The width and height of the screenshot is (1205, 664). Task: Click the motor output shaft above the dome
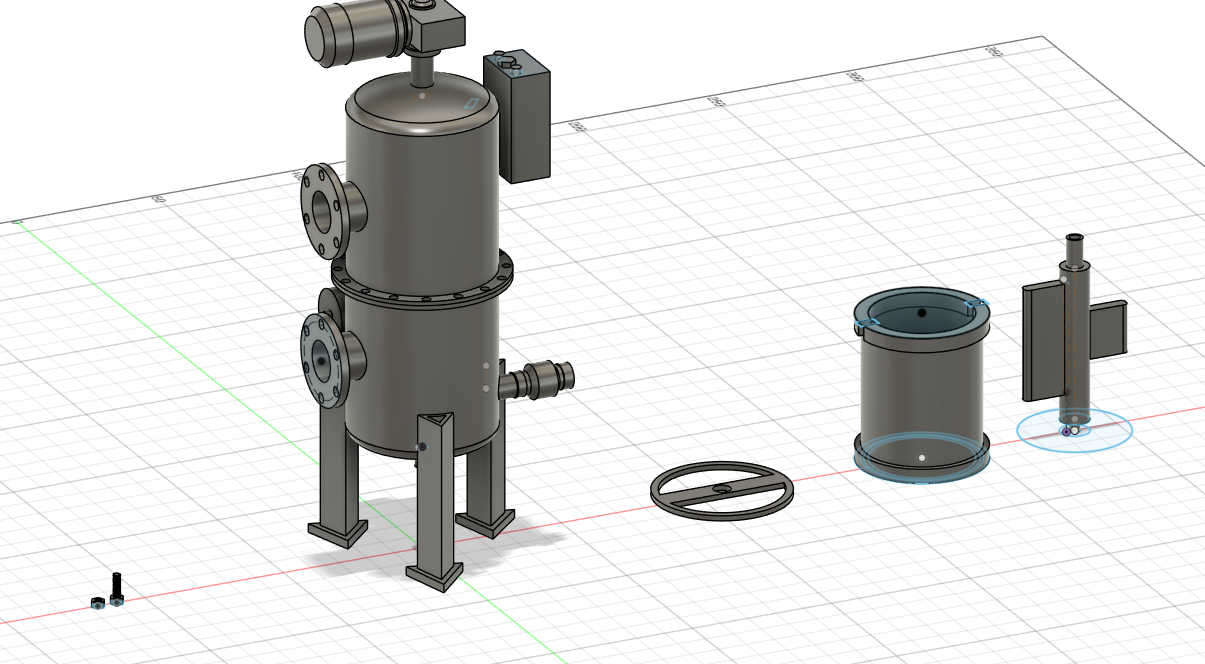pyautogui.click(x=423, y=70)
